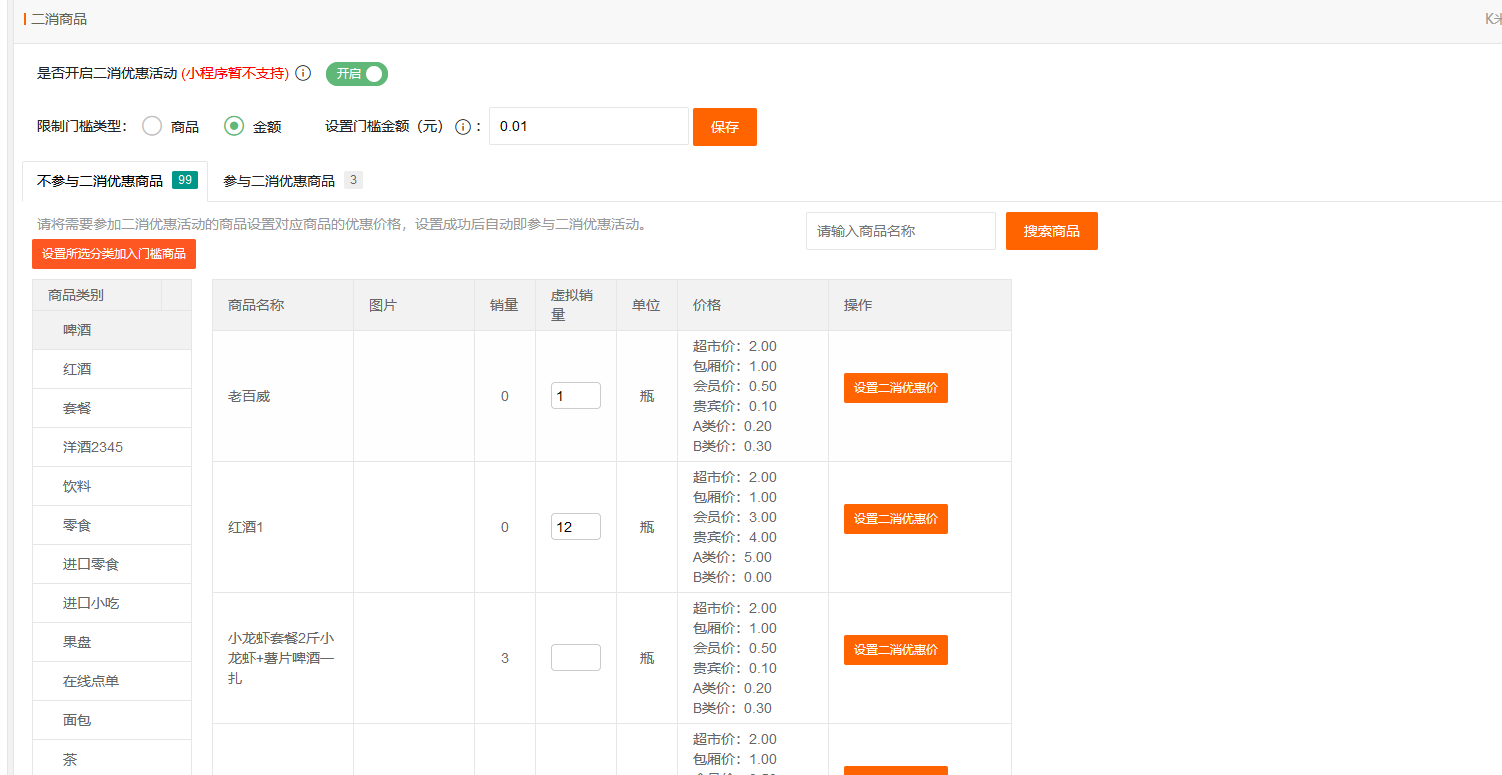1502x775 pixels.
Task: Click the red 小程序暂不支持 note
Action: pyautogui.click(x=236, y=73)
